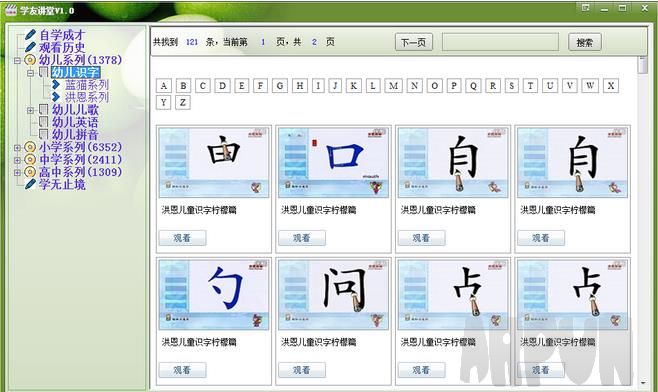Viewport: 658px width, 392px height.
Task: Filter by letter K
Action: tap(354, 86)
